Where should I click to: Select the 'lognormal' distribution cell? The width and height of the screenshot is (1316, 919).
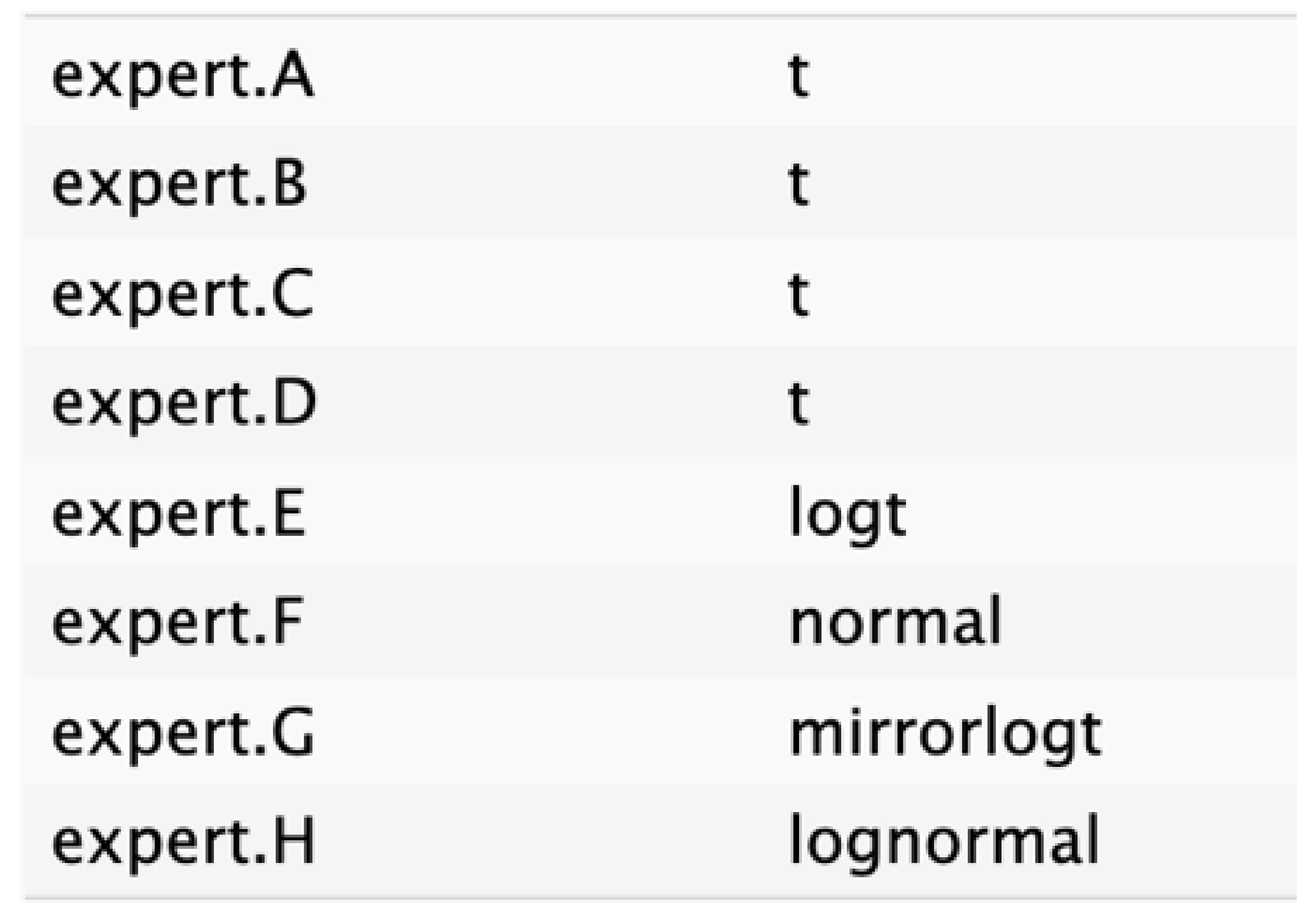[x=943, y=843]
